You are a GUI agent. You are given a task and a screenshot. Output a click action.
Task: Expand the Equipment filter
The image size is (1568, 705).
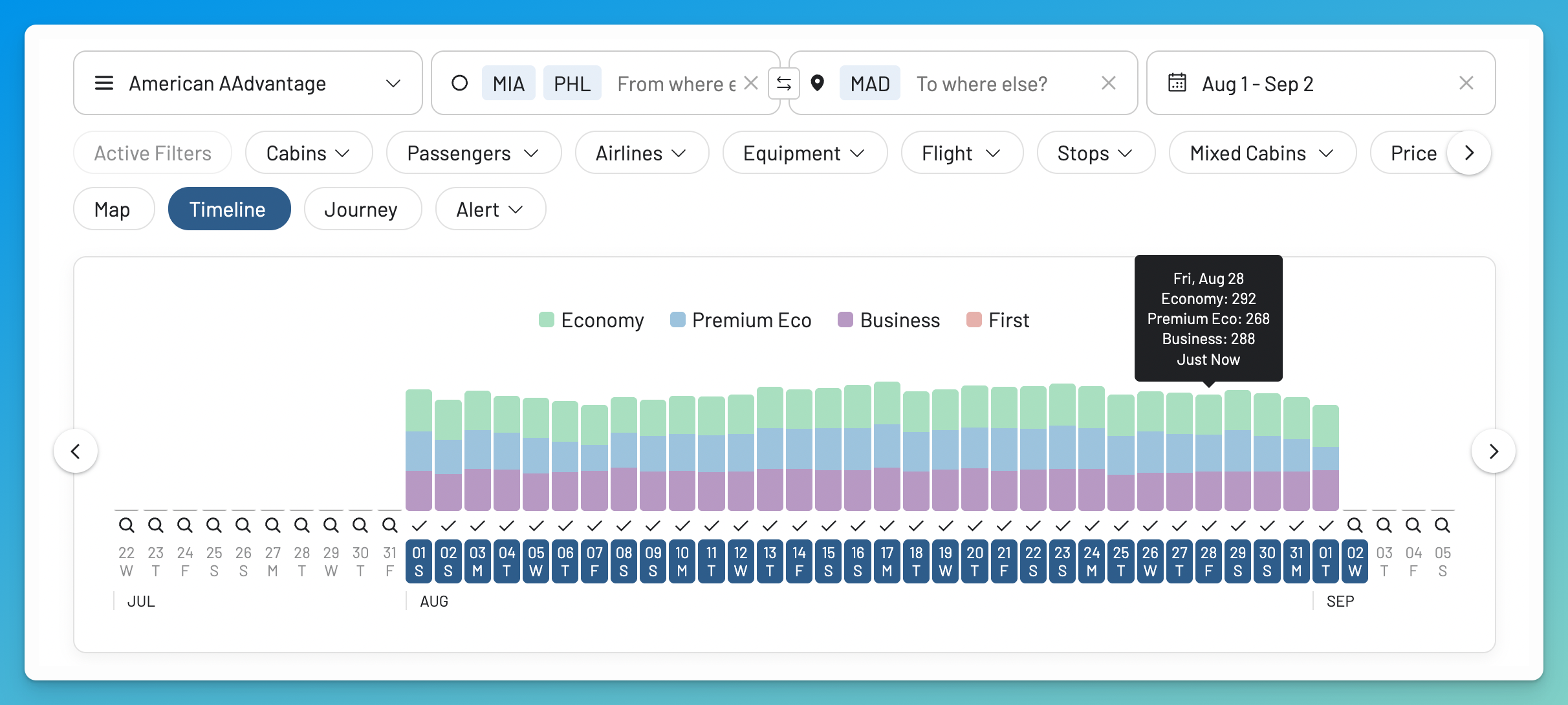coord(805,153)
